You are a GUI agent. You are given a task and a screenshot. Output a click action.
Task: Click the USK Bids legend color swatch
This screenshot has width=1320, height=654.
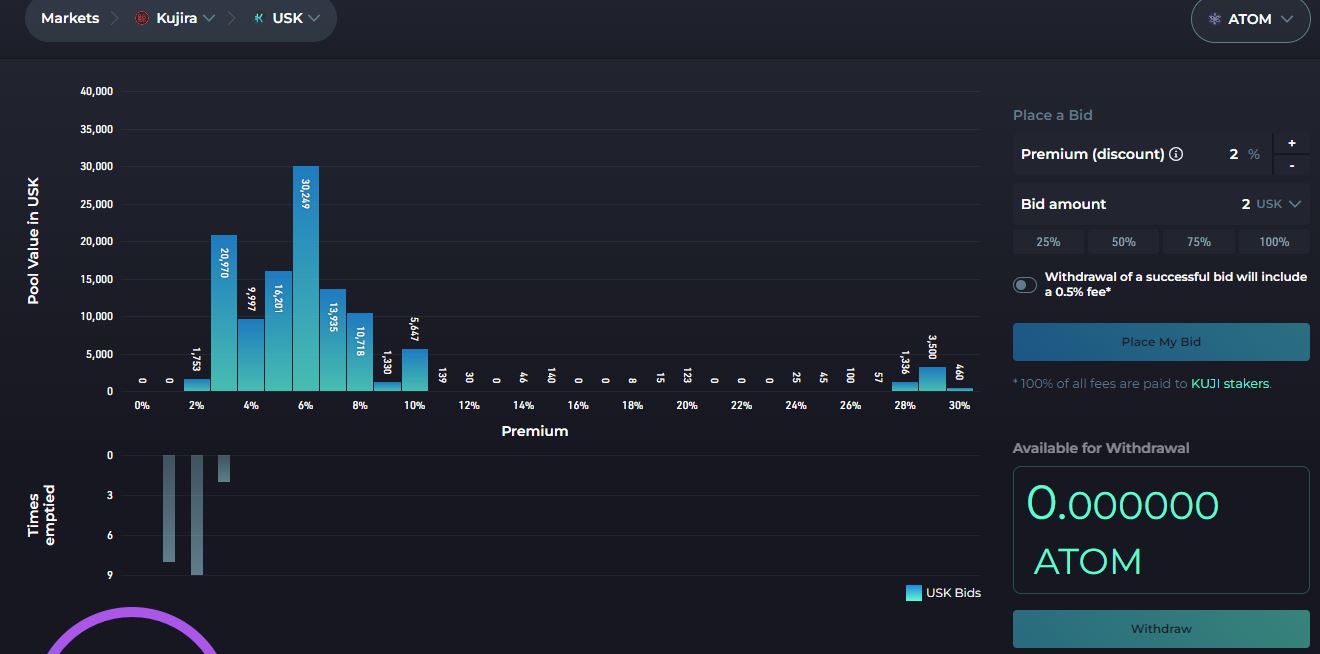[913, 593]
